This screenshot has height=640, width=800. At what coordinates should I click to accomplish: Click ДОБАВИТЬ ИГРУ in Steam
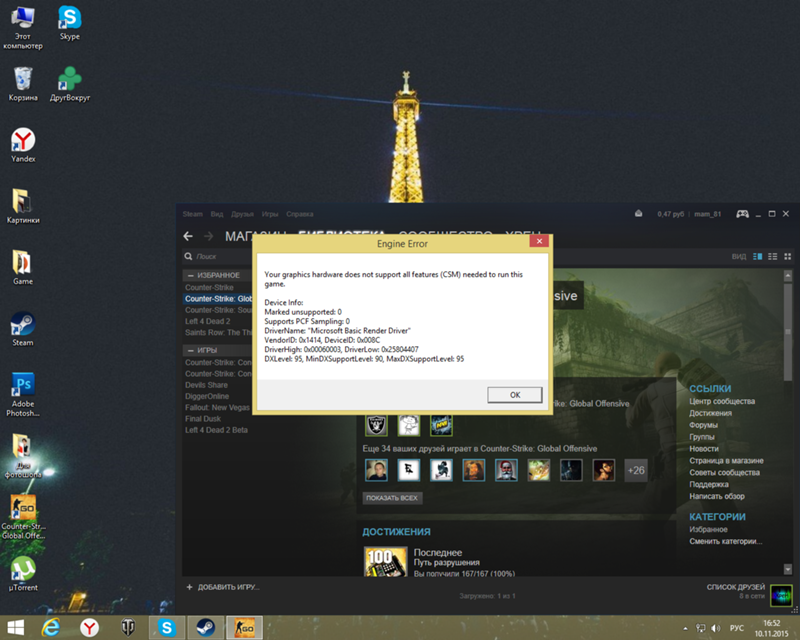click(x=223, y=587)
